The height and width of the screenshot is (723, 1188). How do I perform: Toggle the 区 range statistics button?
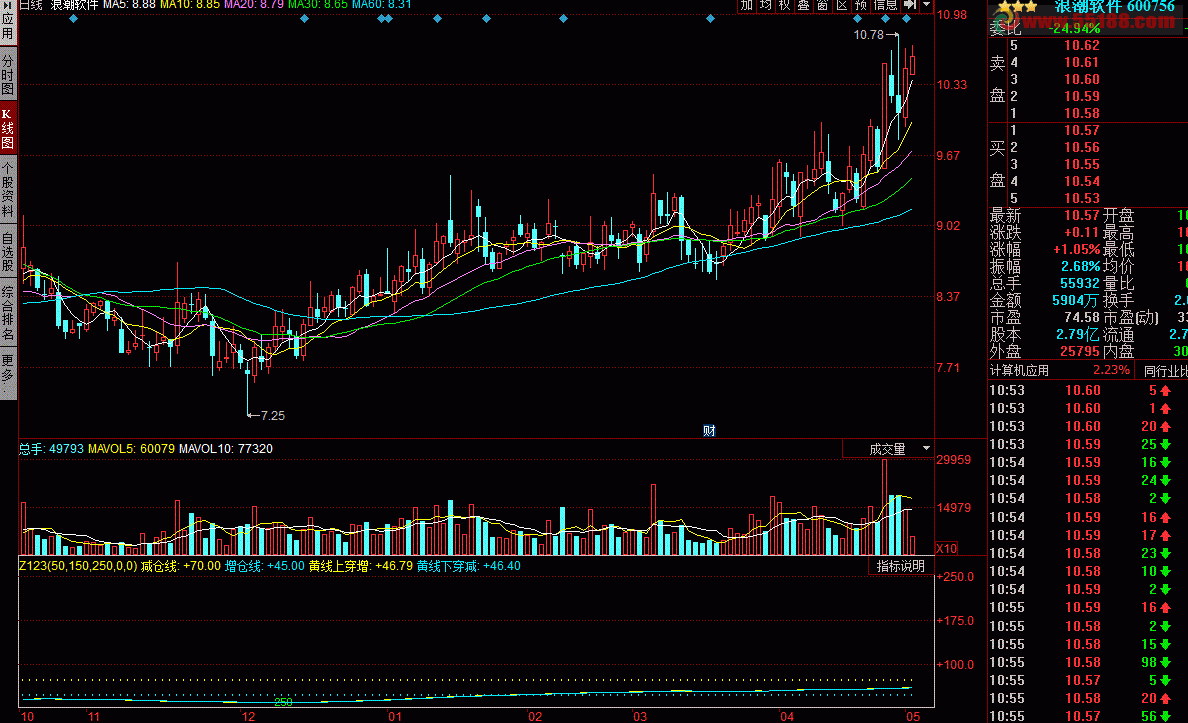click(x=842, y=5)
